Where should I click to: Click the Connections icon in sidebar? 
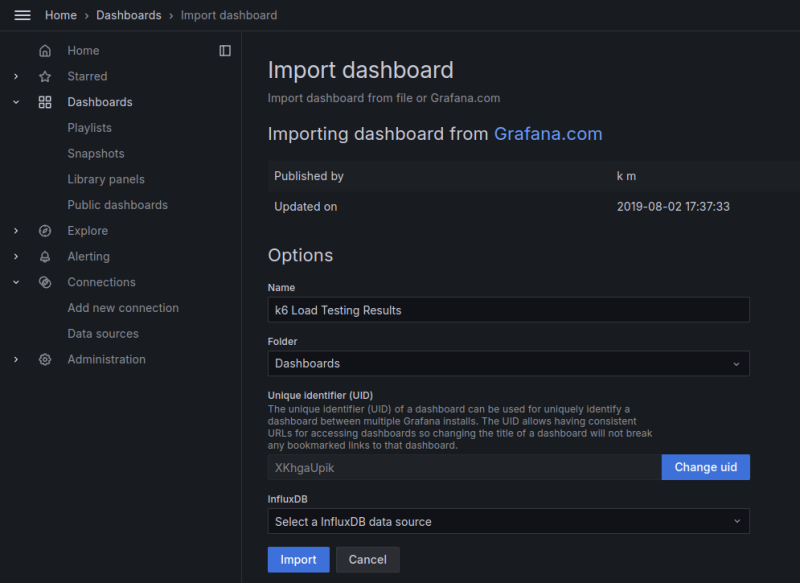tap(45, 283)
